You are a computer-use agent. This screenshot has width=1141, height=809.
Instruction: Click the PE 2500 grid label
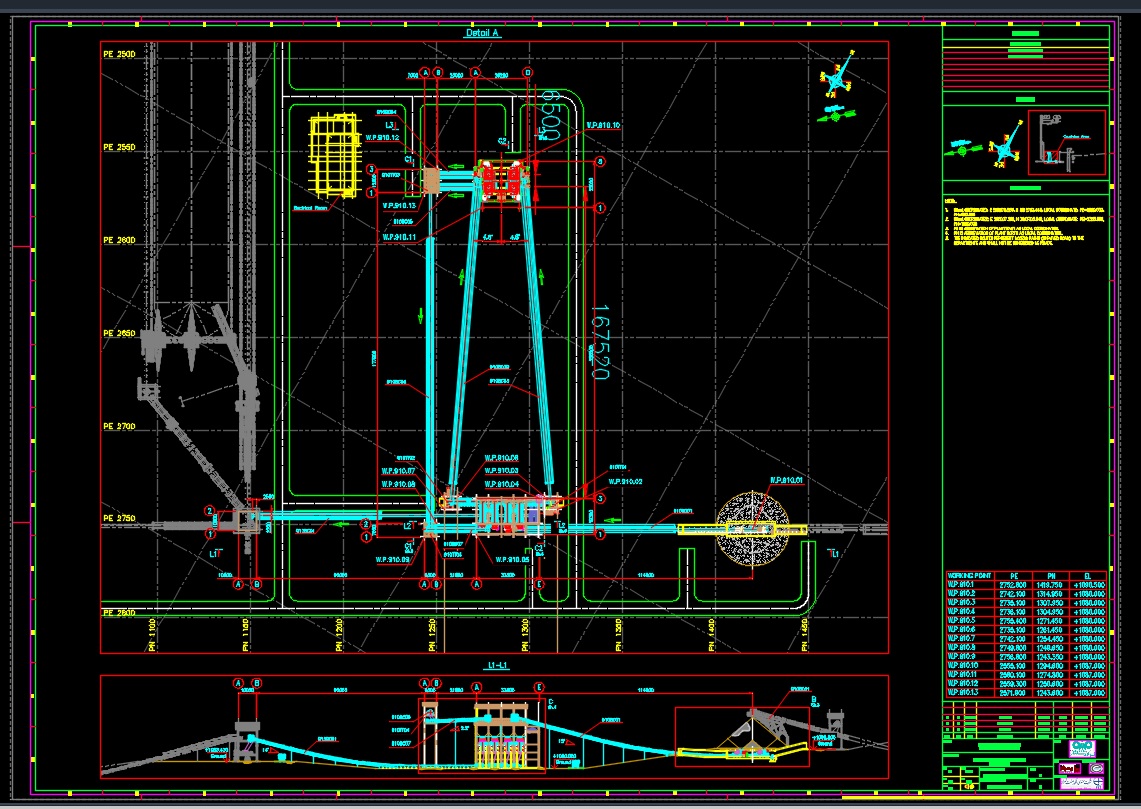click(119, 54)
